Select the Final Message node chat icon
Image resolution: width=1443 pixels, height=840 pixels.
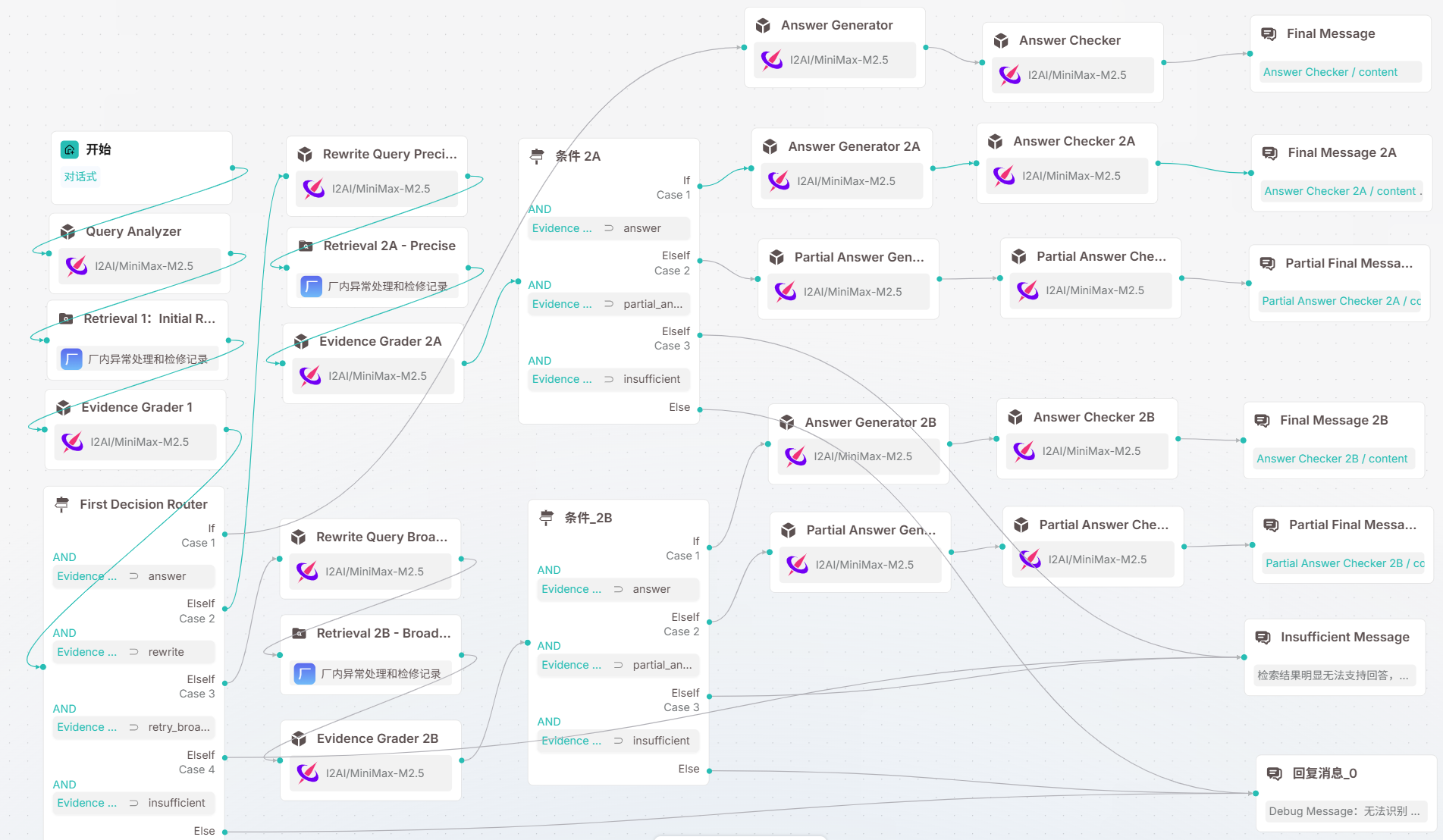[x=1269, y=33]
